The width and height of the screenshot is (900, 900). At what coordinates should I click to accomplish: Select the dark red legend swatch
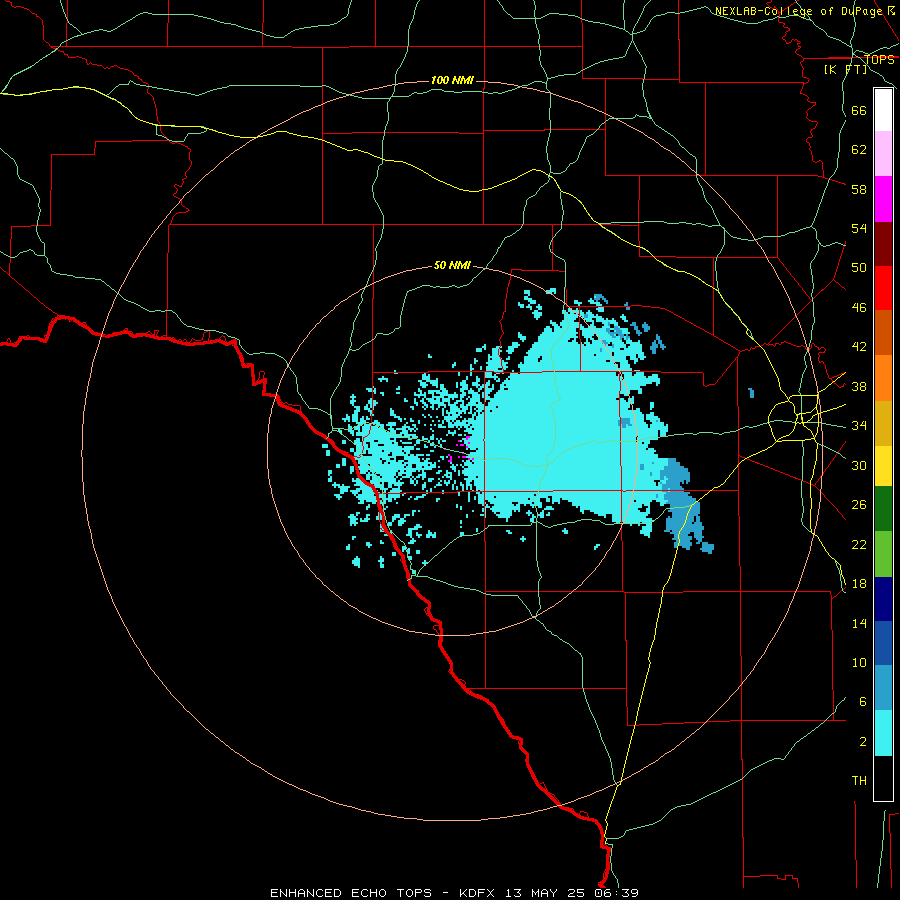coord(883,244)
